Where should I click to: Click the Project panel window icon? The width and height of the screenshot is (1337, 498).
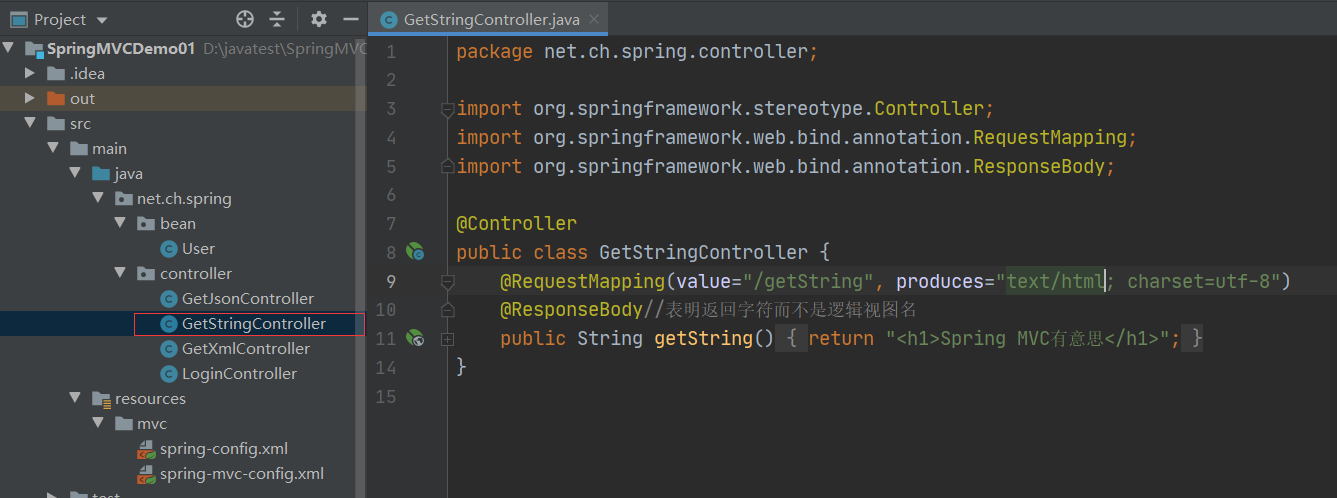pos(19,19)
